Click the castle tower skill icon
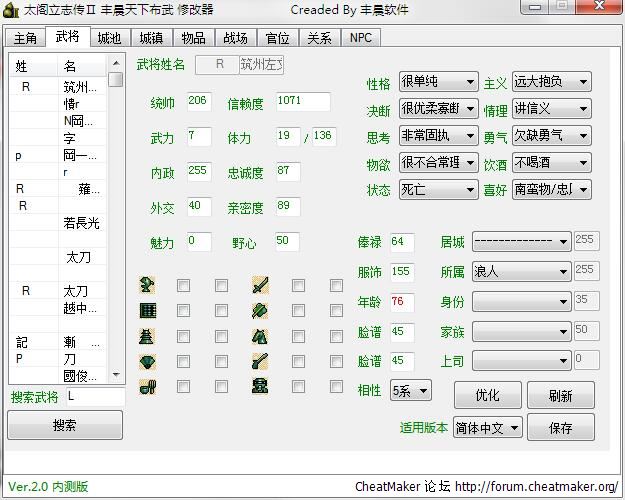Viewport: 625px width, 500px height. (148, 336)
